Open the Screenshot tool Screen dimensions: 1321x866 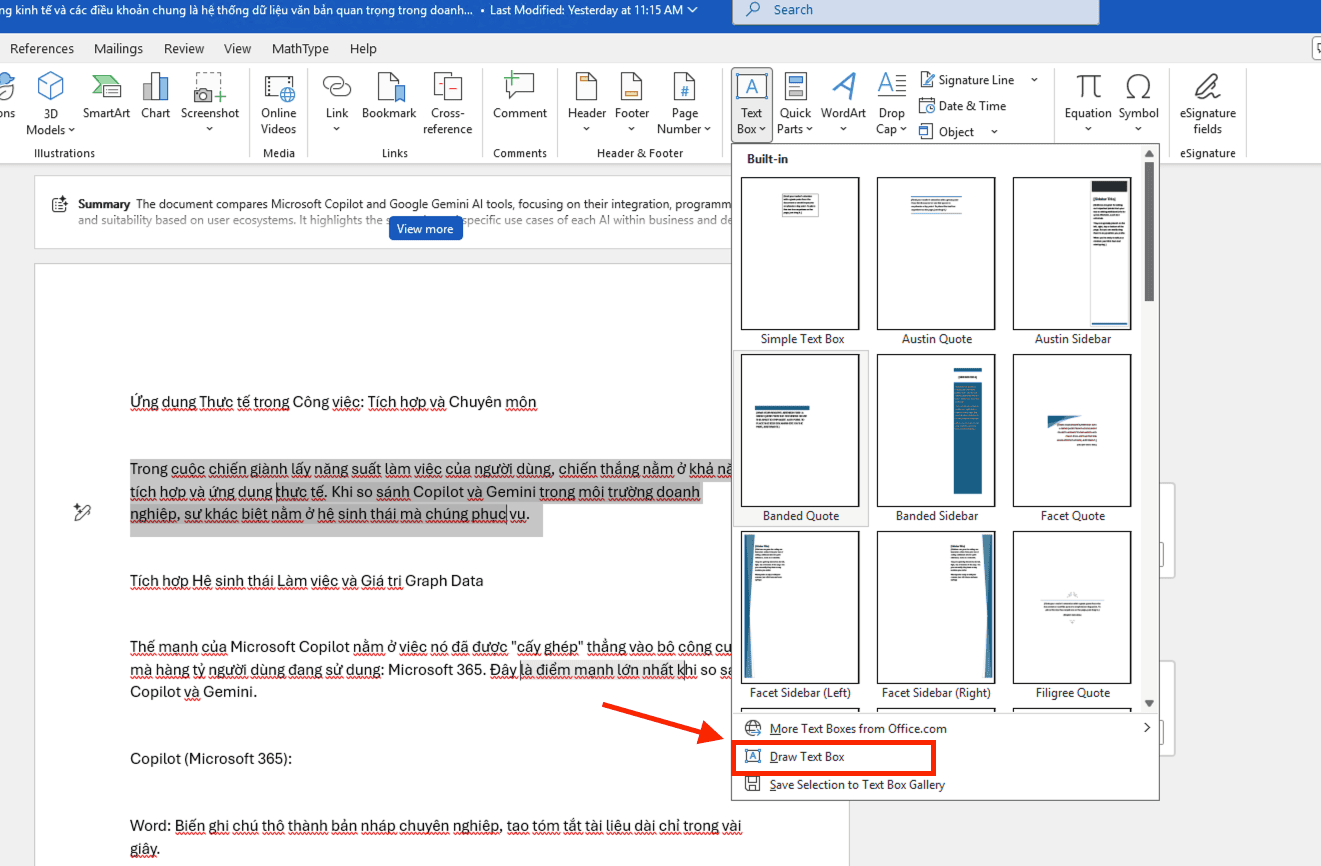pyautogui.click(x=210, y=104)
